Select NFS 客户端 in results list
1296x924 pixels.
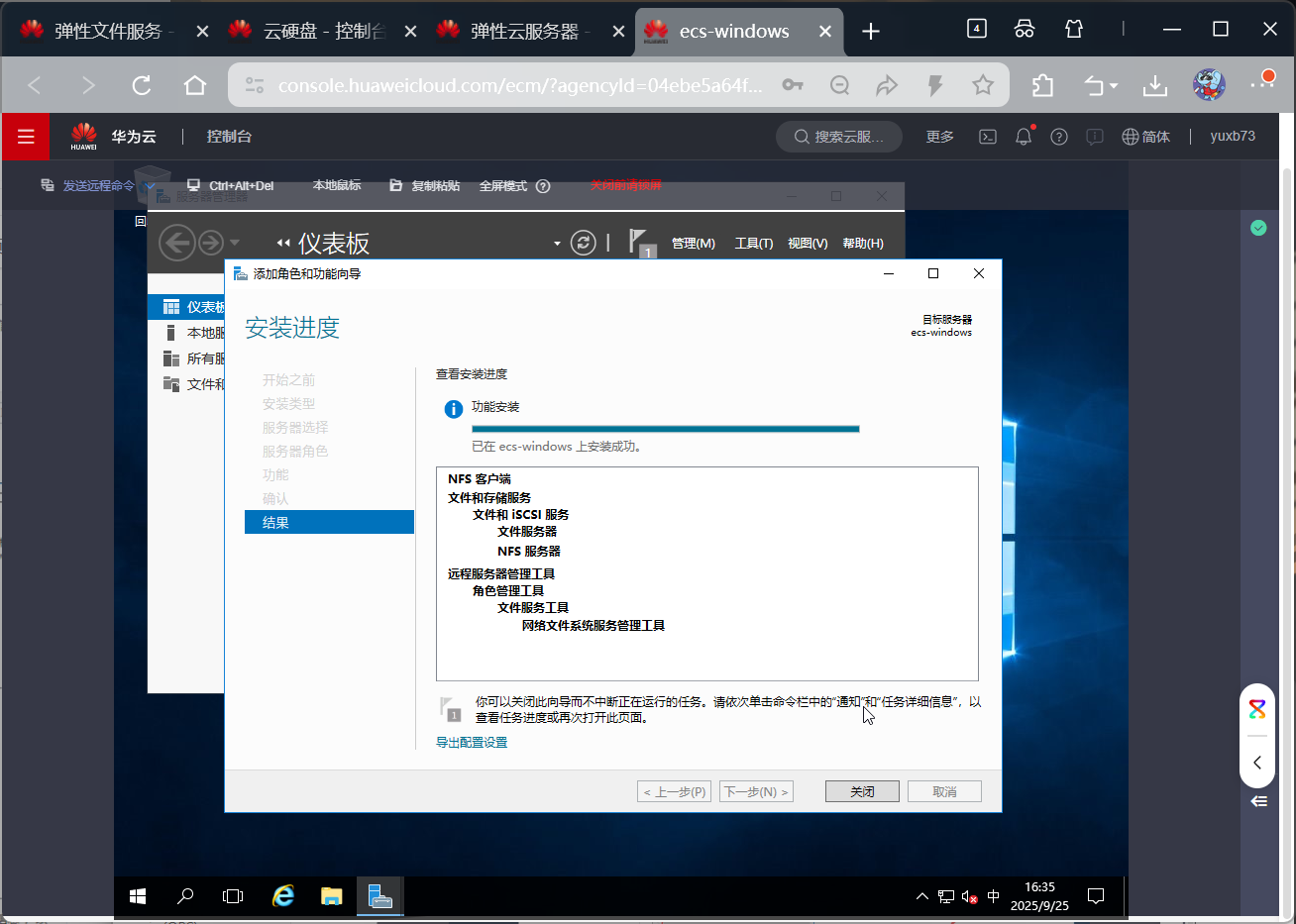480,479
